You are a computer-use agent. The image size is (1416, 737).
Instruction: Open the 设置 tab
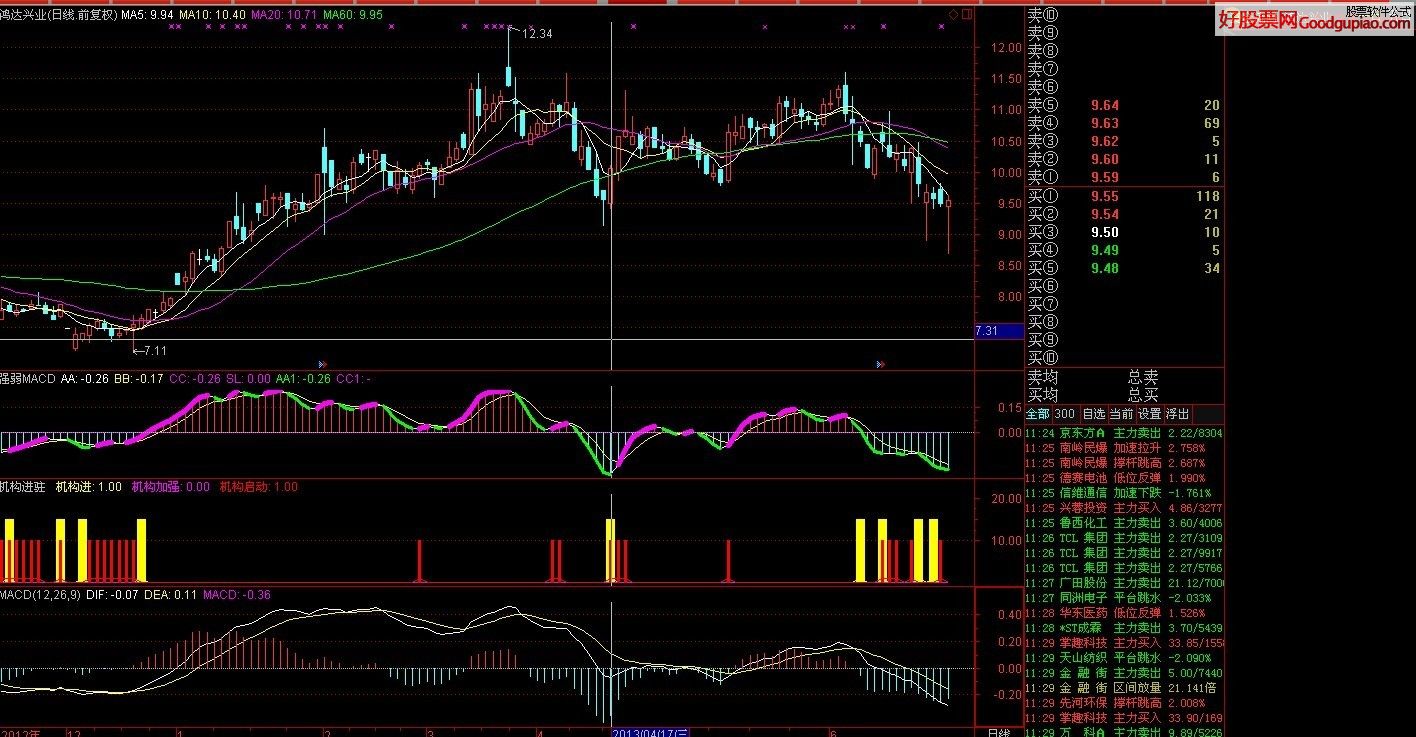click(1149, 414)
